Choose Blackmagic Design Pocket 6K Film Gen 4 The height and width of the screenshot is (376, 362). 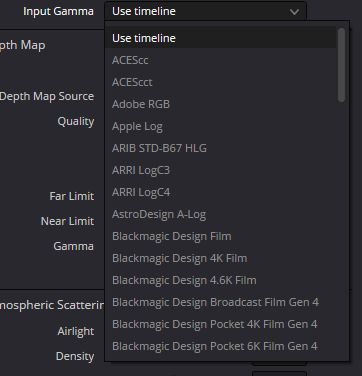(220, 346)
